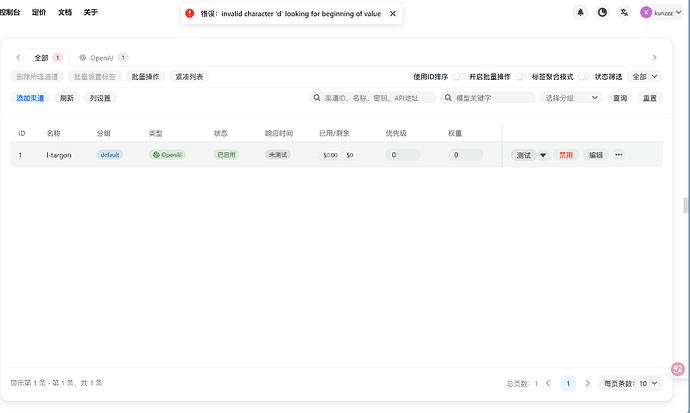Focus the model keyword input field

(488, 98)
